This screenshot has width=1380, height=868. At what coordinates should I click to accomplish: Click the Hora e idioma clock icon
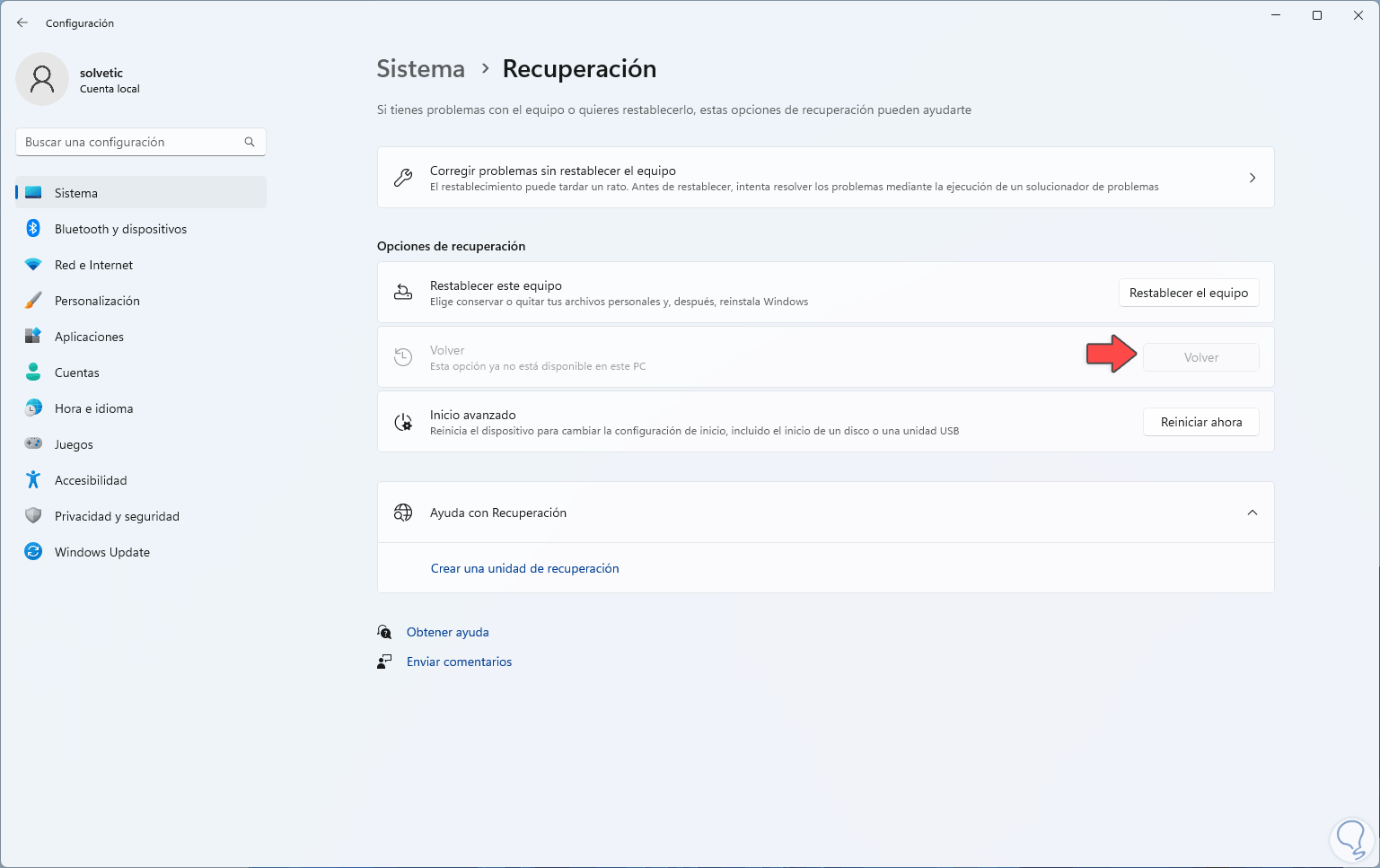point(33,408)
